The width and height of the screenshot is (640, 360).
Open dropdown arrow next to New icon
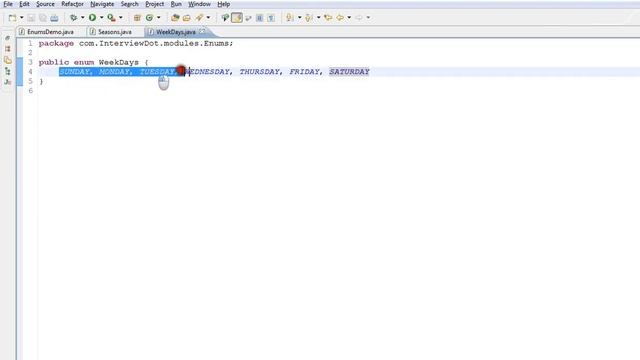point(22,18)
